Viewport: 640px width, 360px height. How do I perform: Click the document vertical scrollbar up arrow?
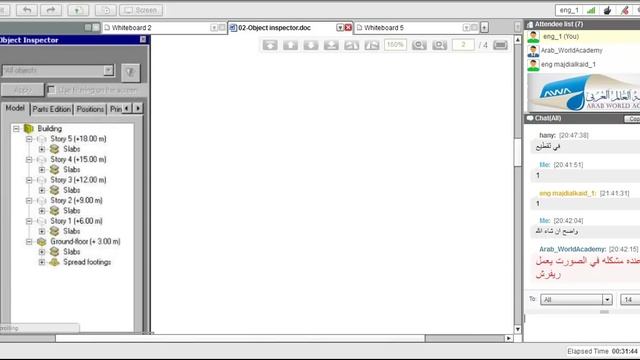pyautogui.click(x=518, y=40)
